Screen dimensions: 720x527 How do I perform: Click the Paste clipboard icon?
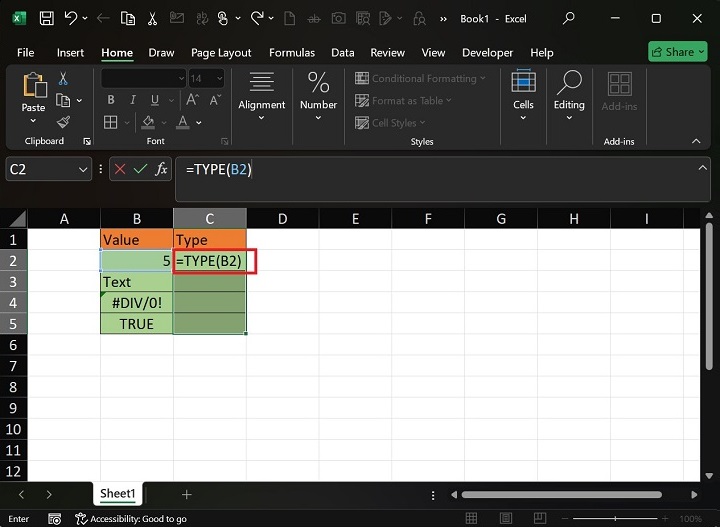[x=34, y=85]
